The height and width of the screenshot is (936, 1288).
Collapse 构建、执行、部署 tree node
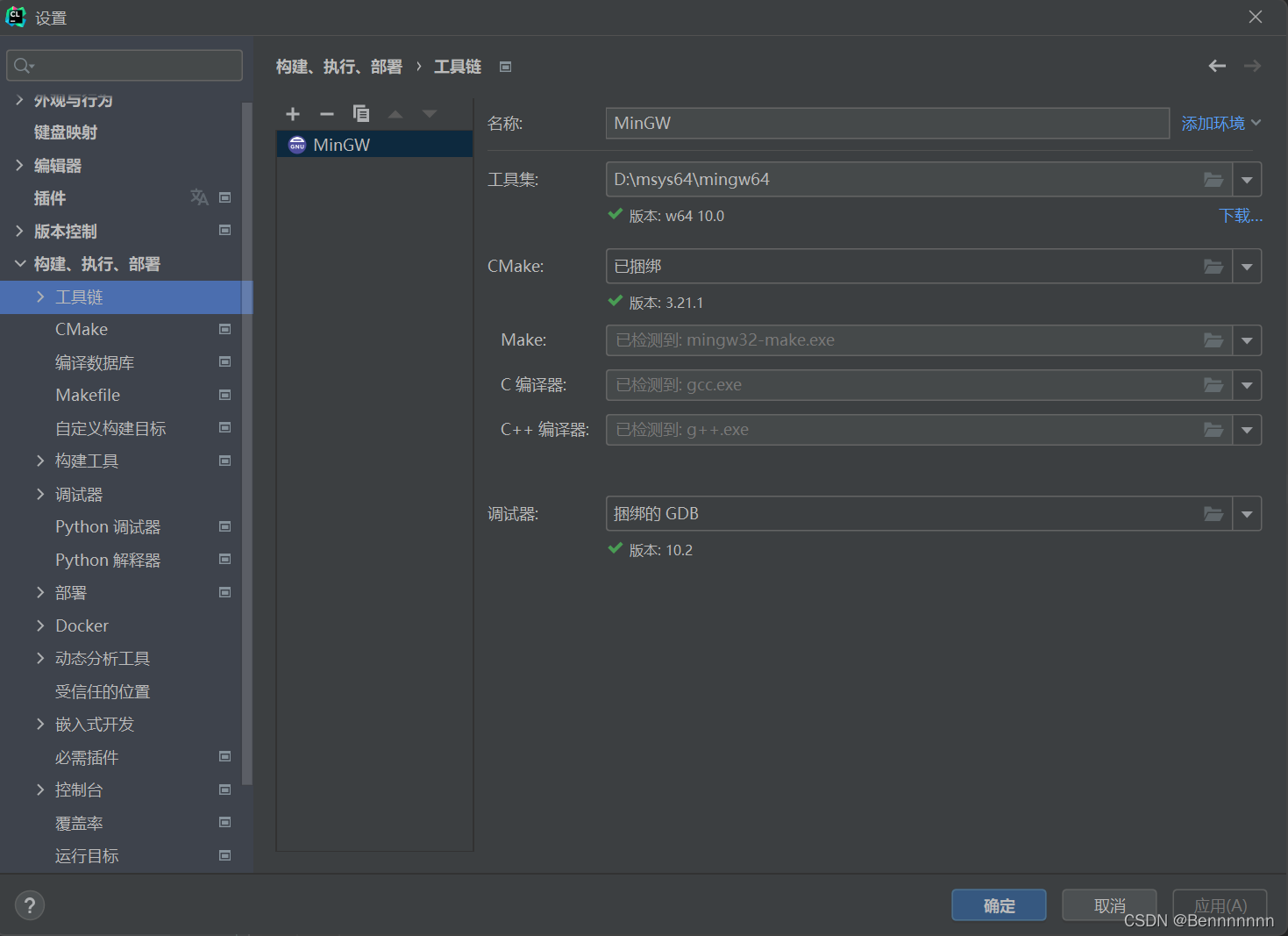19,263
